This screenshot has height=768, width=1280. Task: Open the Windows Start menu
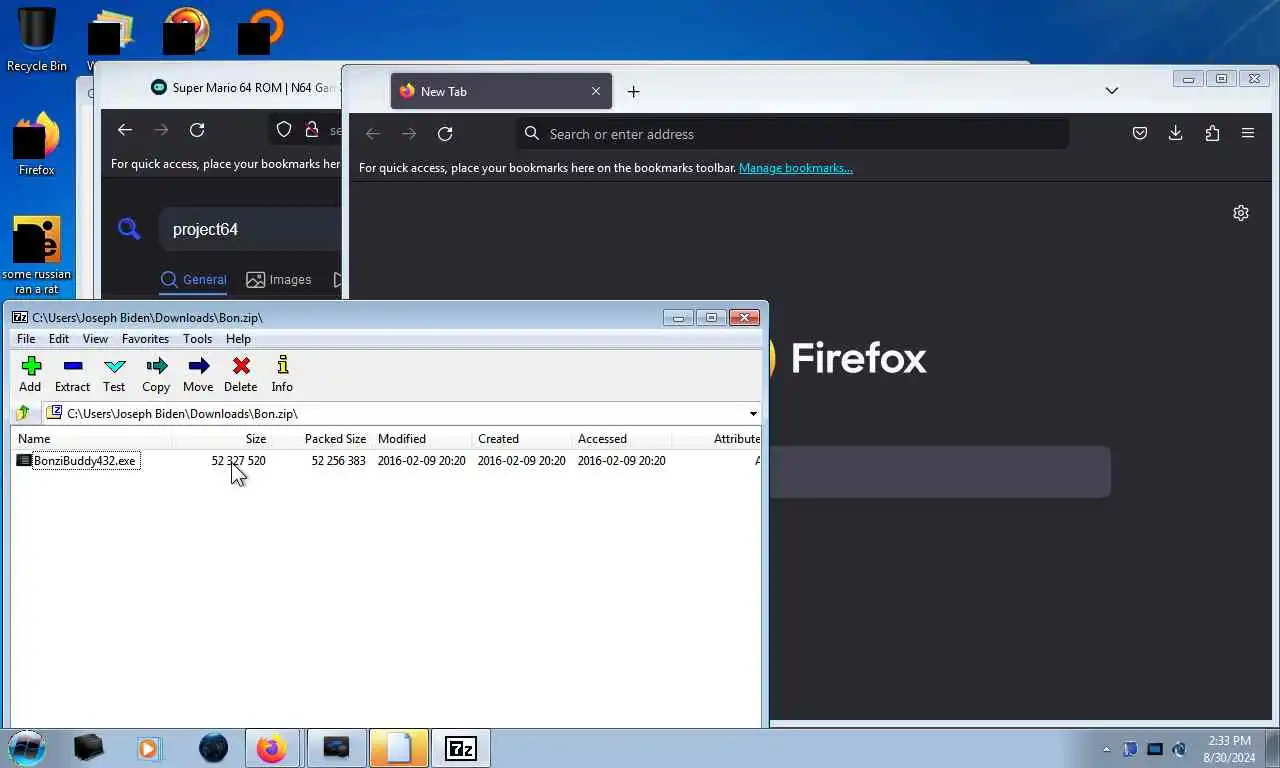click(x=27, y=748)
